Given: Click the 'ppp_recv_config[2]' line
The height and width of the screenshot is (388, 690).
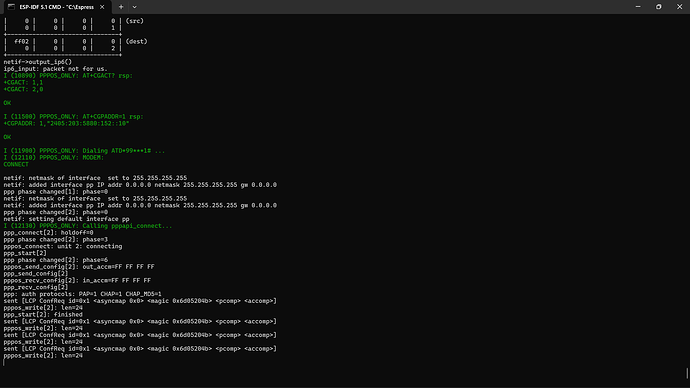Looking at the screenshot, I should 36,287.
